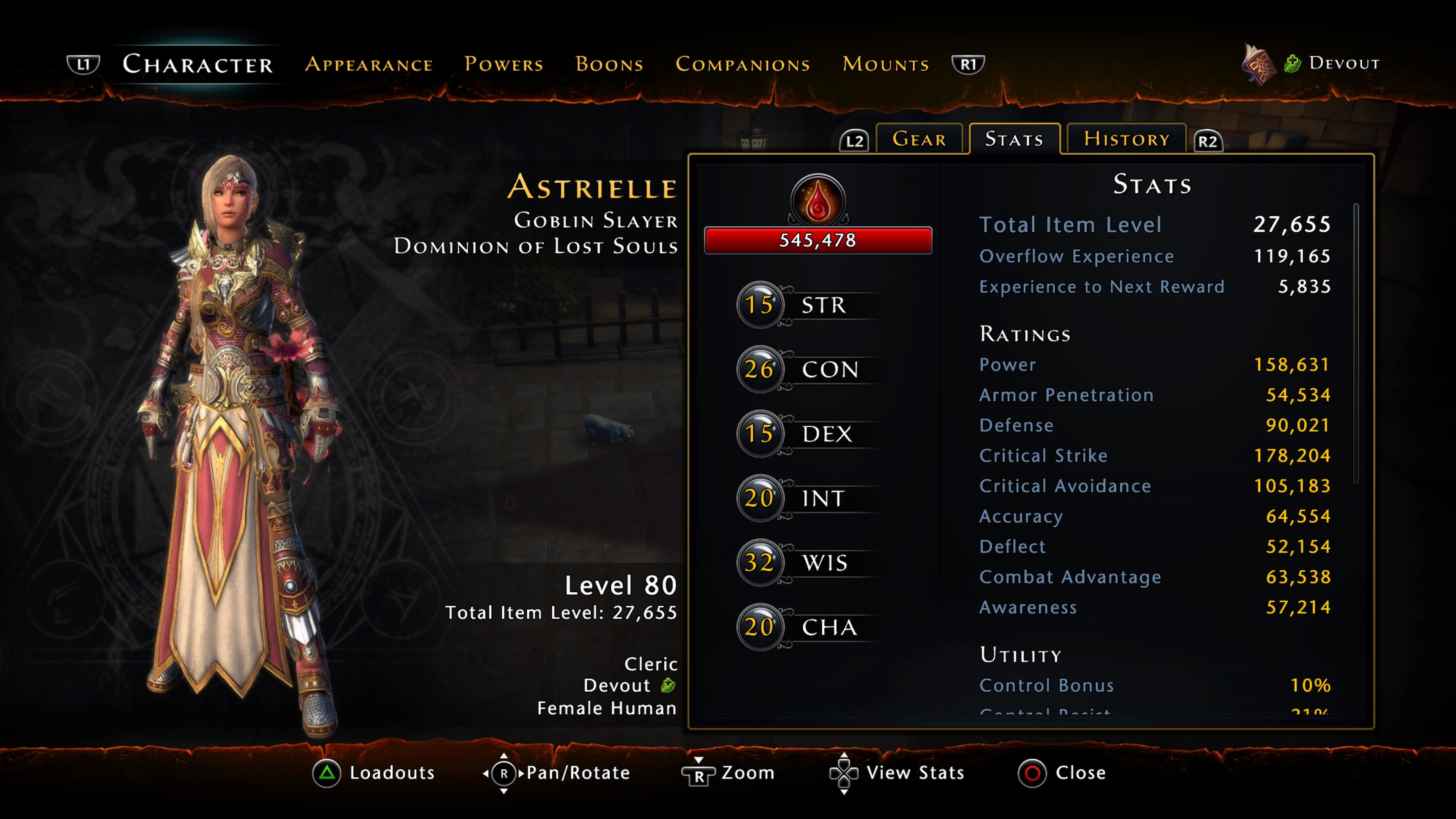Click the R2 trigger icon beside History
The width and height of the screenshot is (1456, 819).
pyautogui.click(x=1208, y=141)
